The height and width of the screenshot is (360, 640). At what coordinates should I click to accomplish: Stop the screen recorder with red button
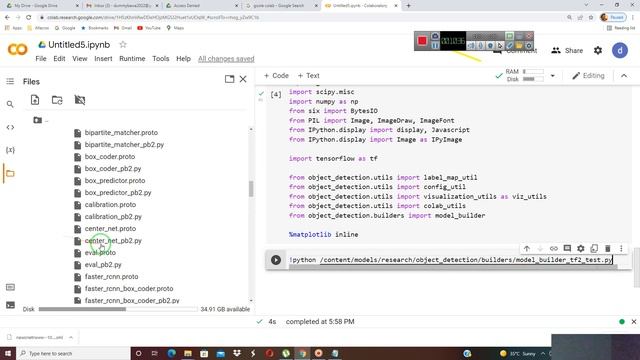[x=422, y=41]
